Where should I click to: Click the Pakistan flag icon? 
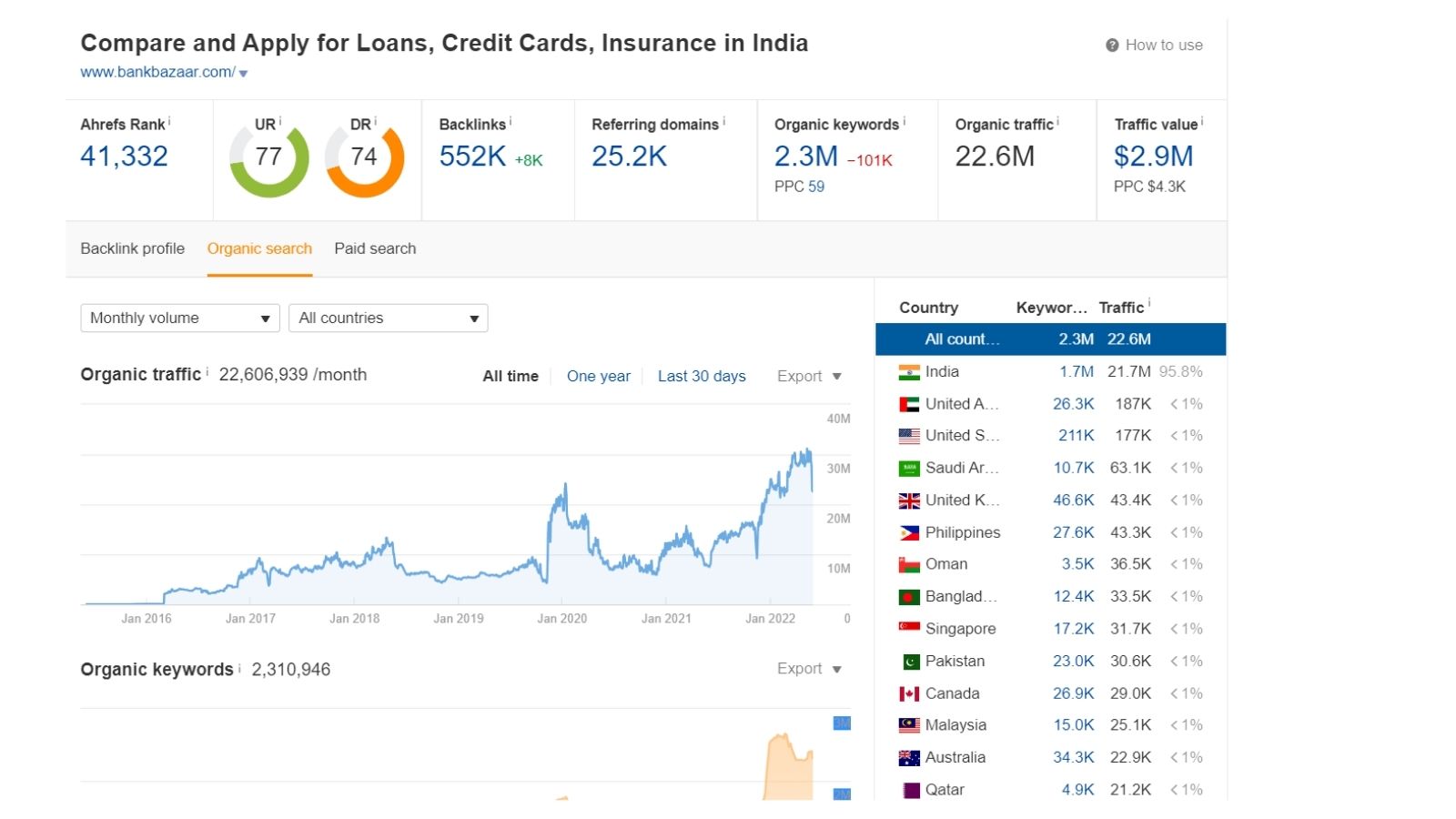click(x=909, y=662)
